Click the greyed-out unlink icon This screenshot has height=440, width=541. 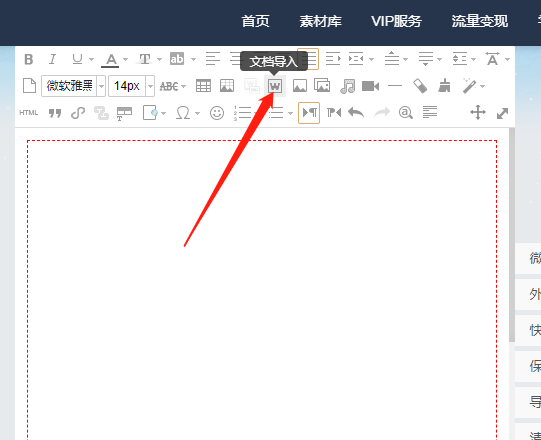(101, 113)
